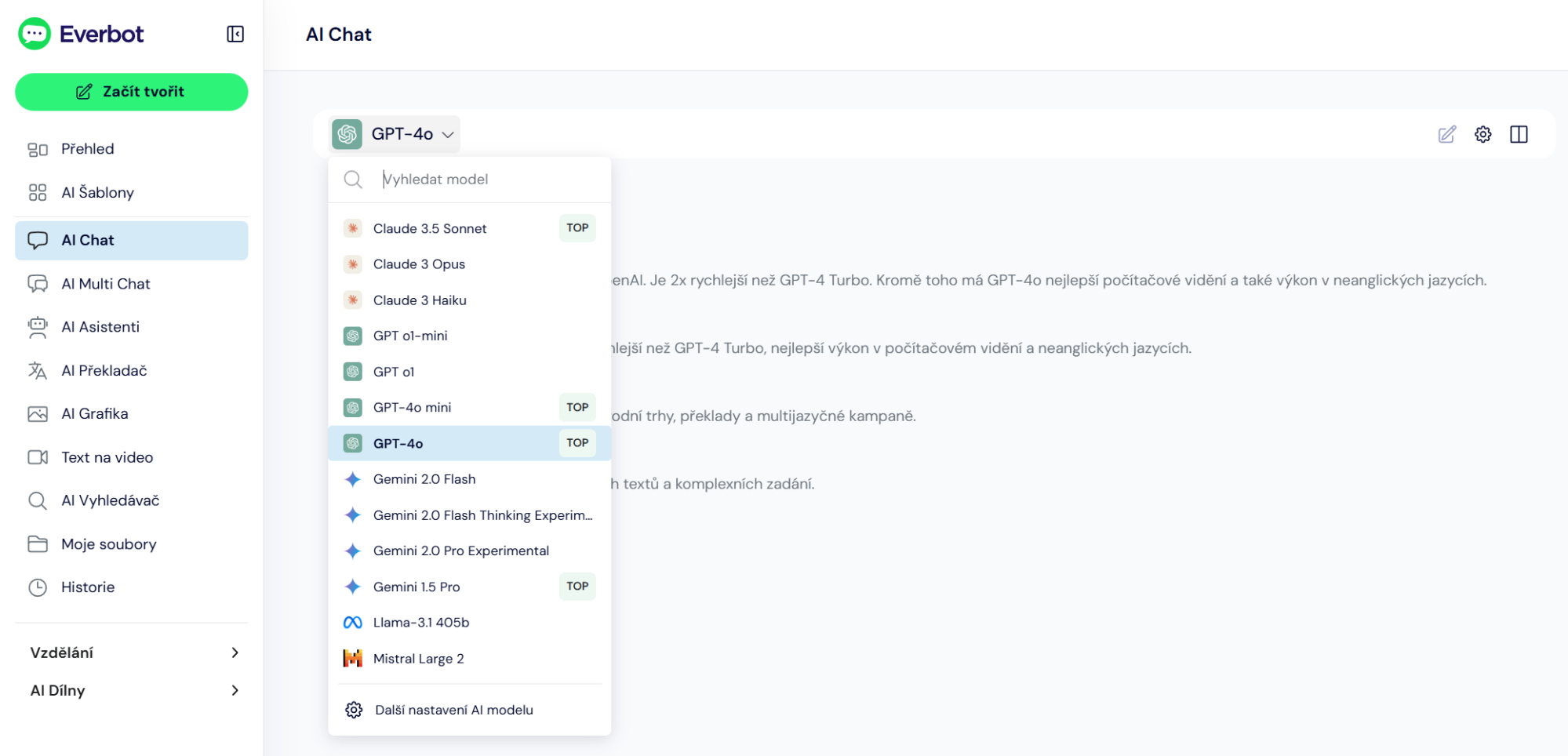Screen dimensions: 1568x756
Task: Navigate to AI Multi Chat
Action: coord(132,284)
